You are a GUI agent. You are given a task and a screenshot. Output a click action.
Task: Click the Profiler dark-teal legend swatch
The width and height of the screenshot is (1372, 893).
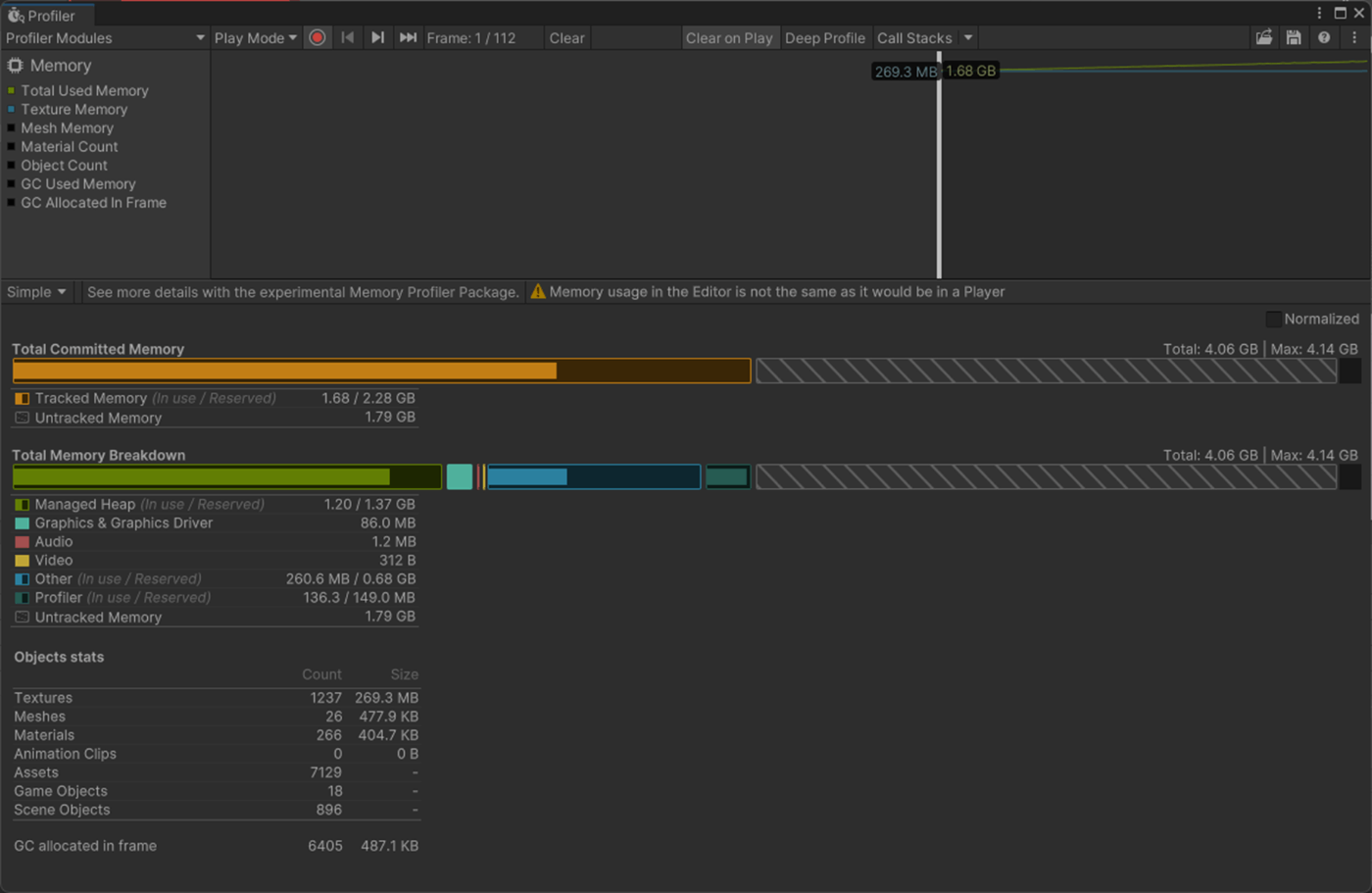pos(22,597)
